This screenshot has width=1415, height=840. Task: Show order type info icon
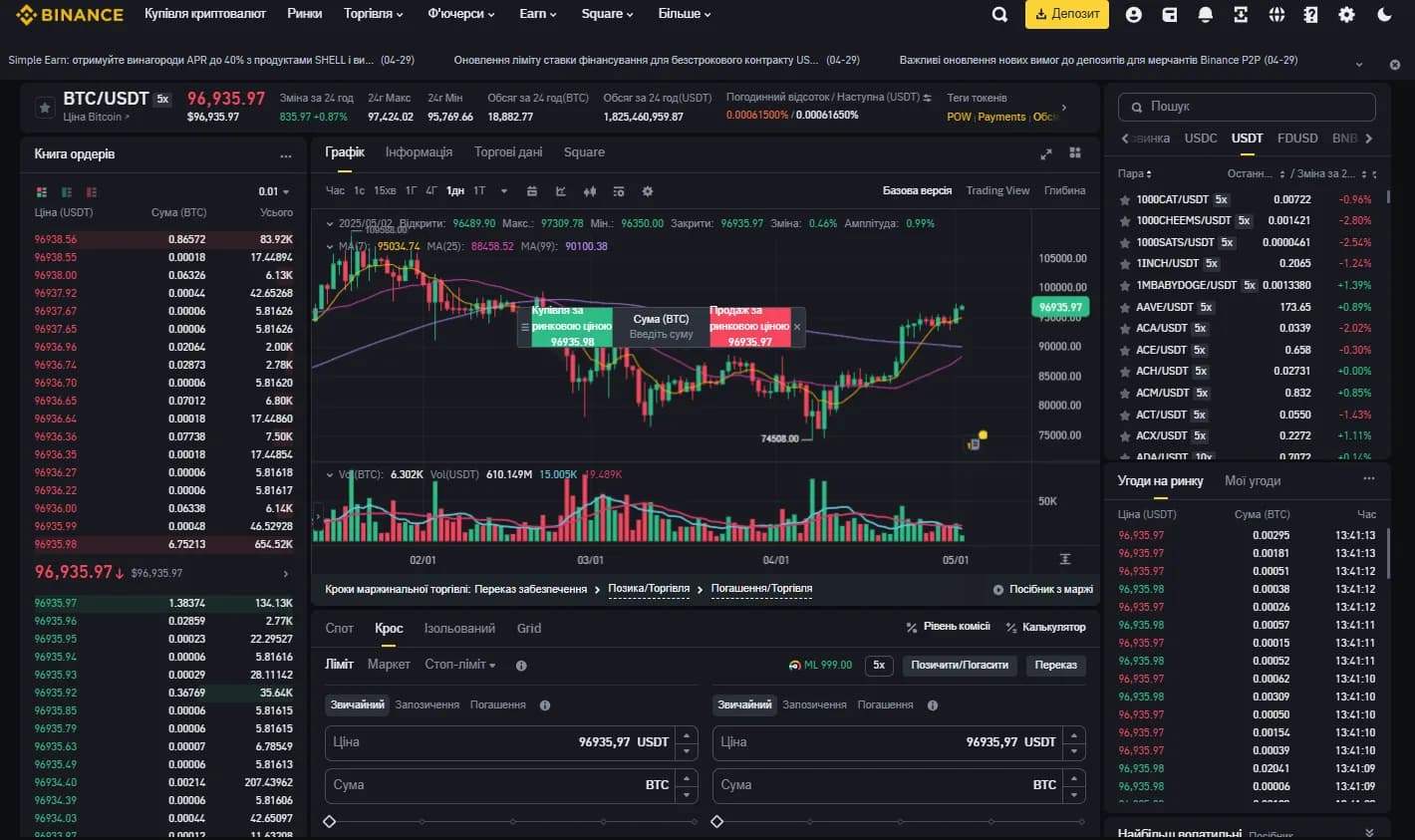pos(521,666)
